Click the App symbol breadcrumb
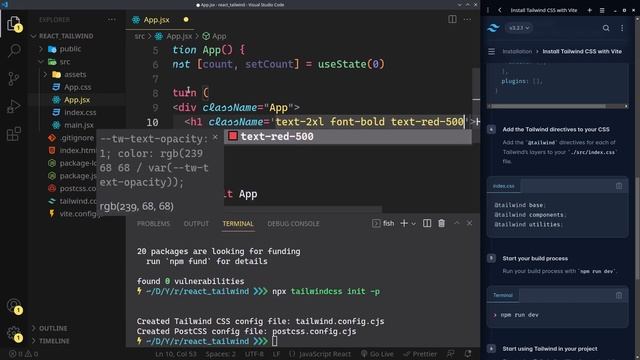Screen dimensions: 640x360 pyautogui.click(x=215, y=36)
